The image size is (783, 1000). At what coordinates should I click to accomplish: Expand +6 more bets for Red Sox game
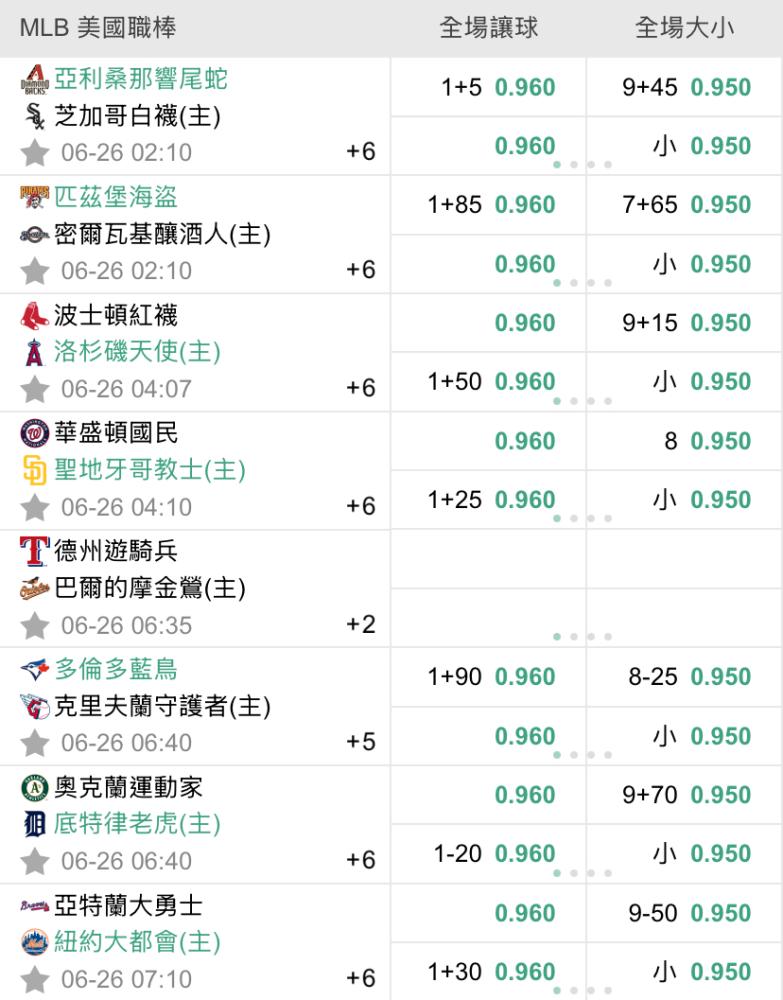361,388
